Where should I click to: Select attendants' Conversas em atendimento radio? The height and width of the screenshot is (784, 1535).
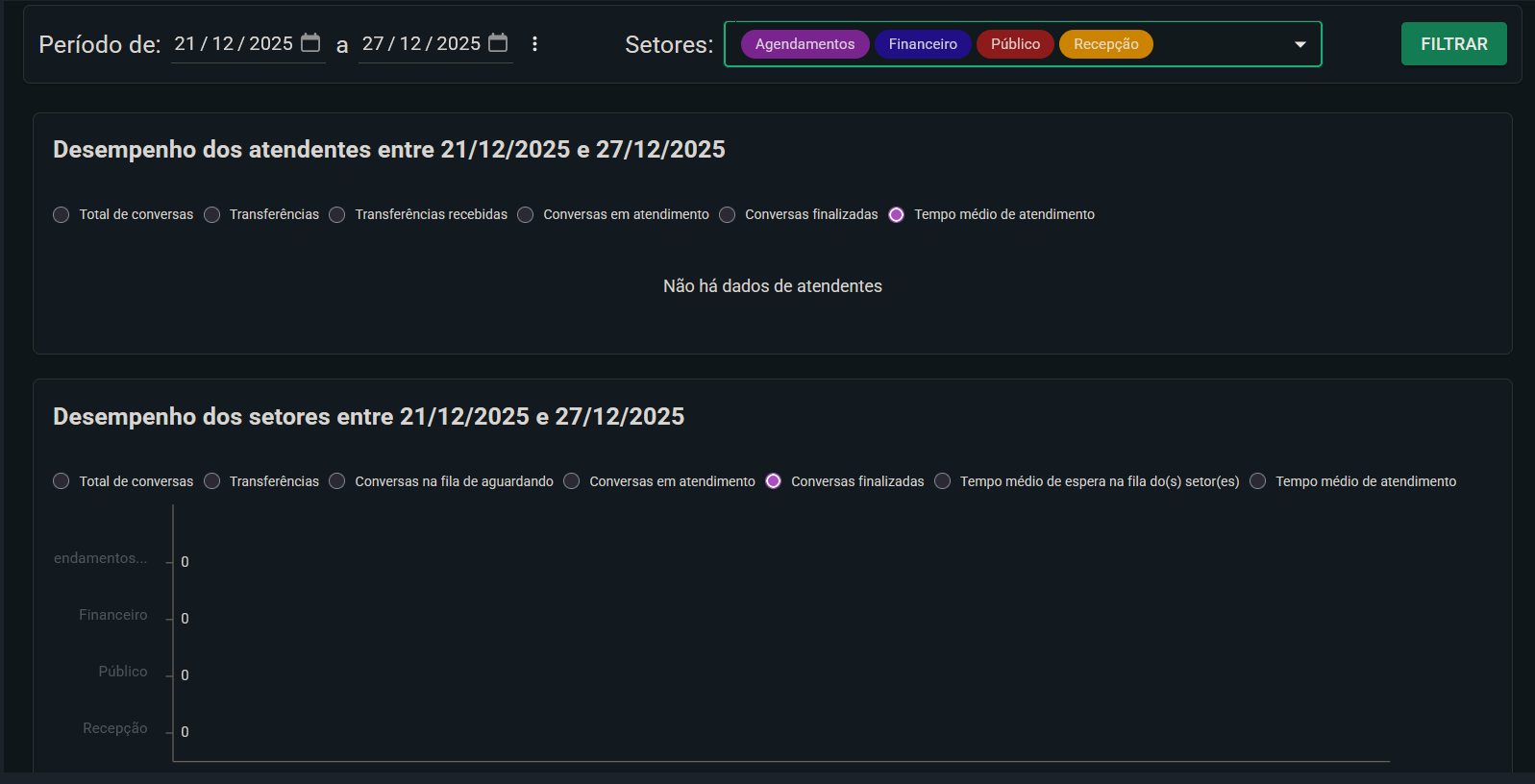pos(526,215)
